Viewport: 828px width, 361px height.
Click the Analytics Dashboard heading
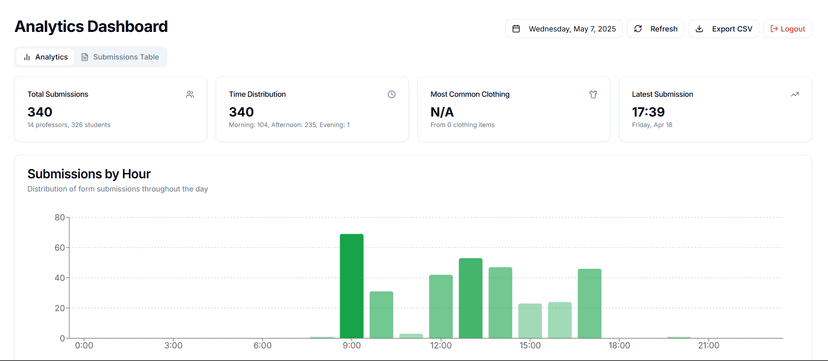(91, 26)
